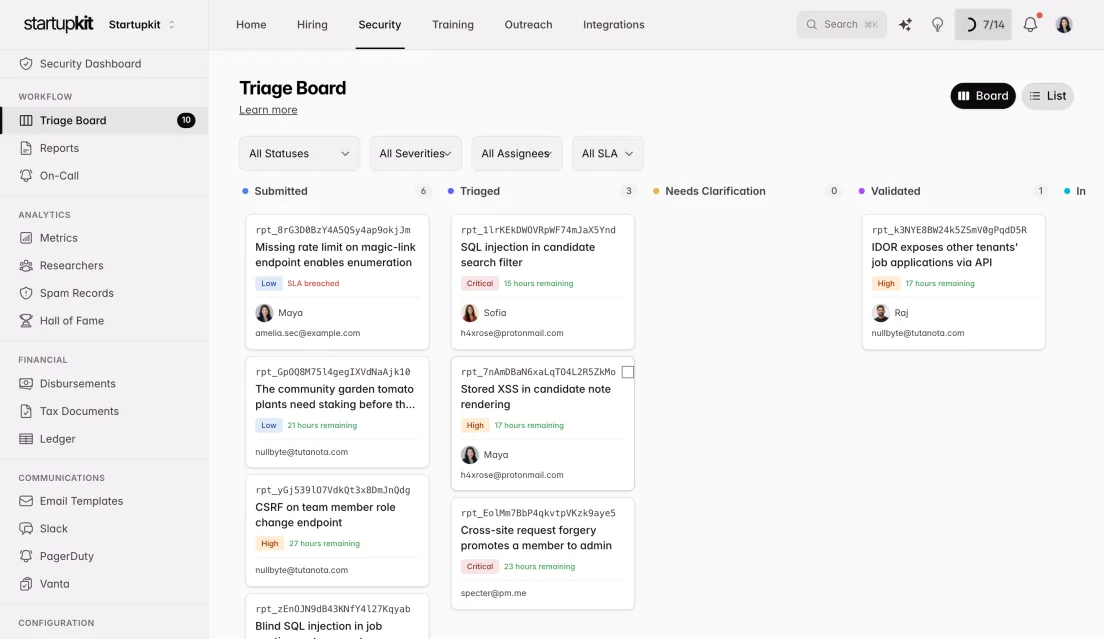Tick the checkbox on Stored XSS card
The image size is (1104, 639).
coord(628,372)
